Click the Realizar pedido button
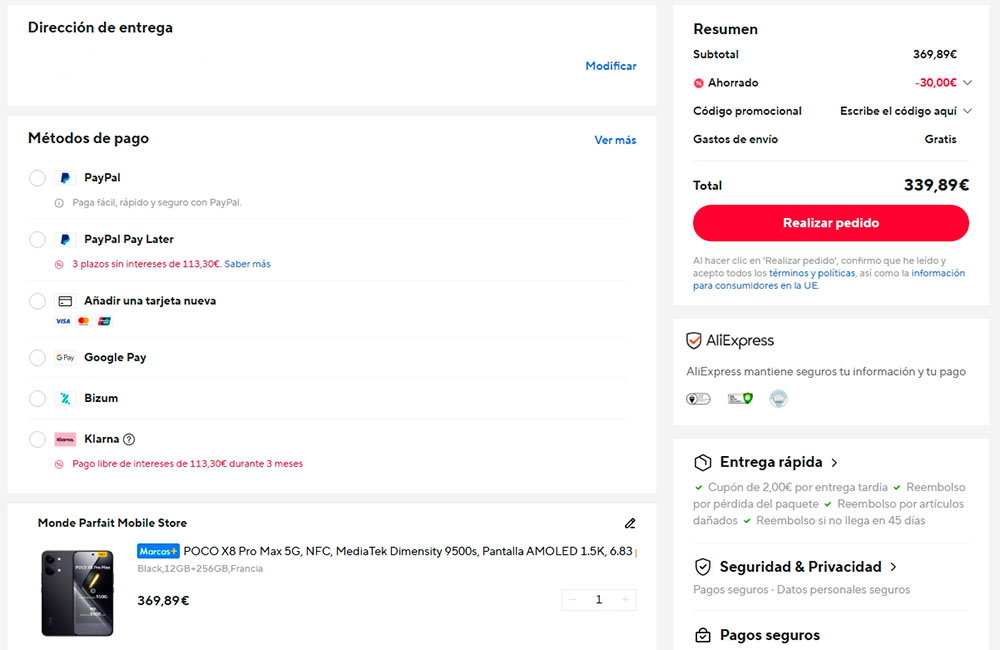Viewport: 1000px width, 650px height. coord(831,223)
